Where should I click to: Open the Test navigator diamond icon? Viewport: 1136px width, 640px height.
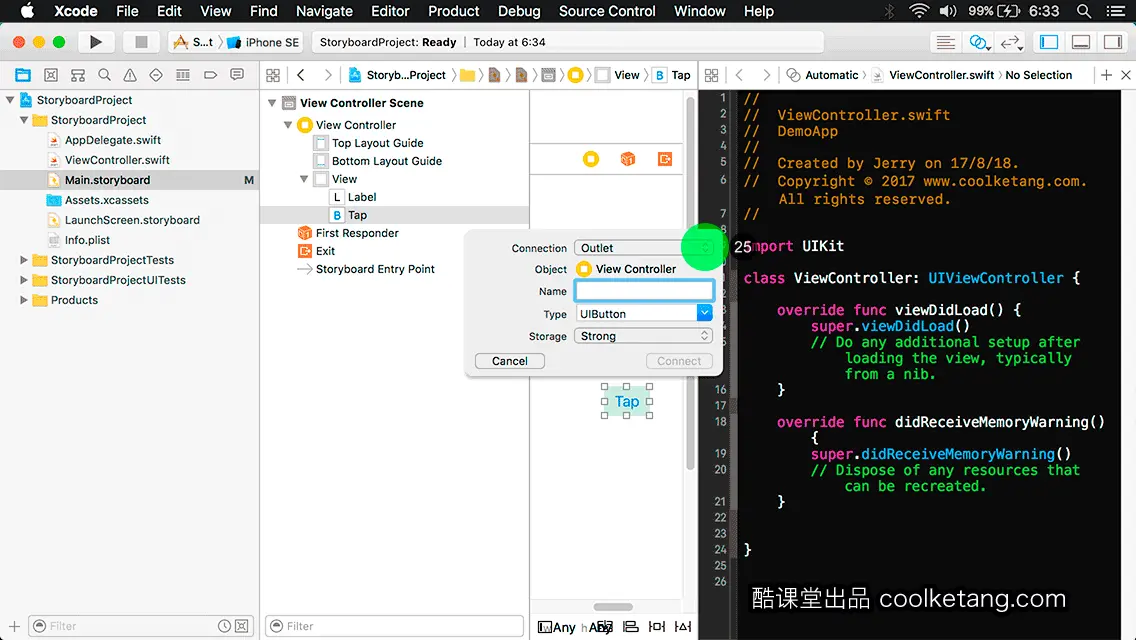coord(156,75)
